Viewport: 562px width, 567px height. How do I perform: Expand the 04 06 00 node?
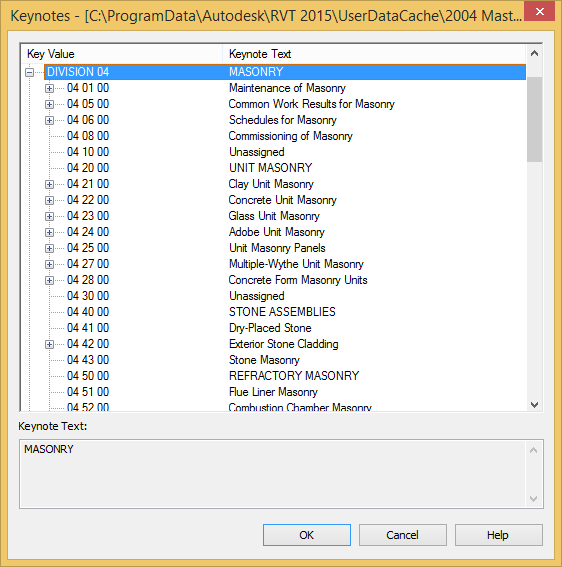pyautogui.click(x=50, y=120)
